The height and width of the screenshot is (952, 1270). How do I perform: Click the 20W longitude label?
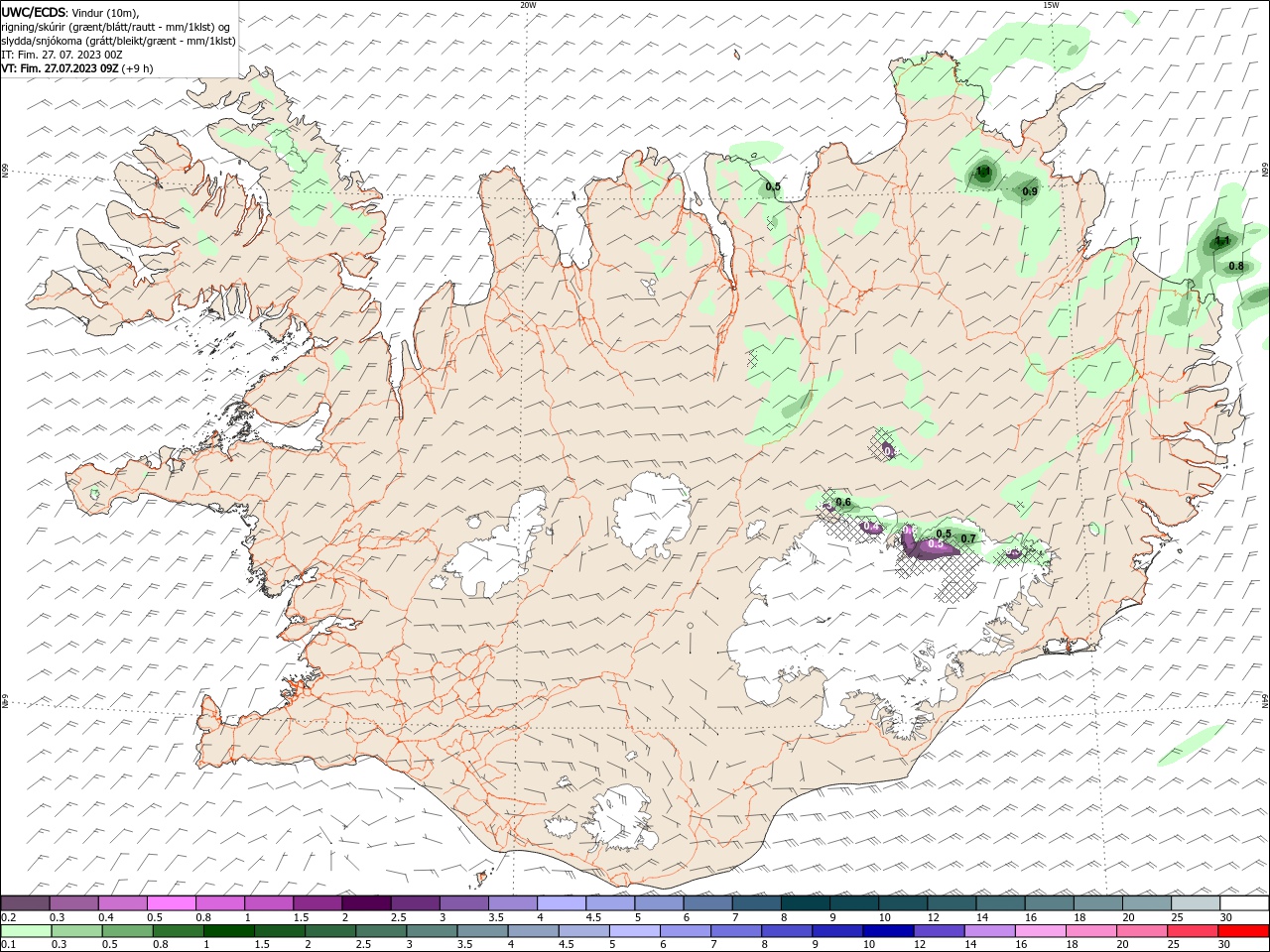point(528,5)
